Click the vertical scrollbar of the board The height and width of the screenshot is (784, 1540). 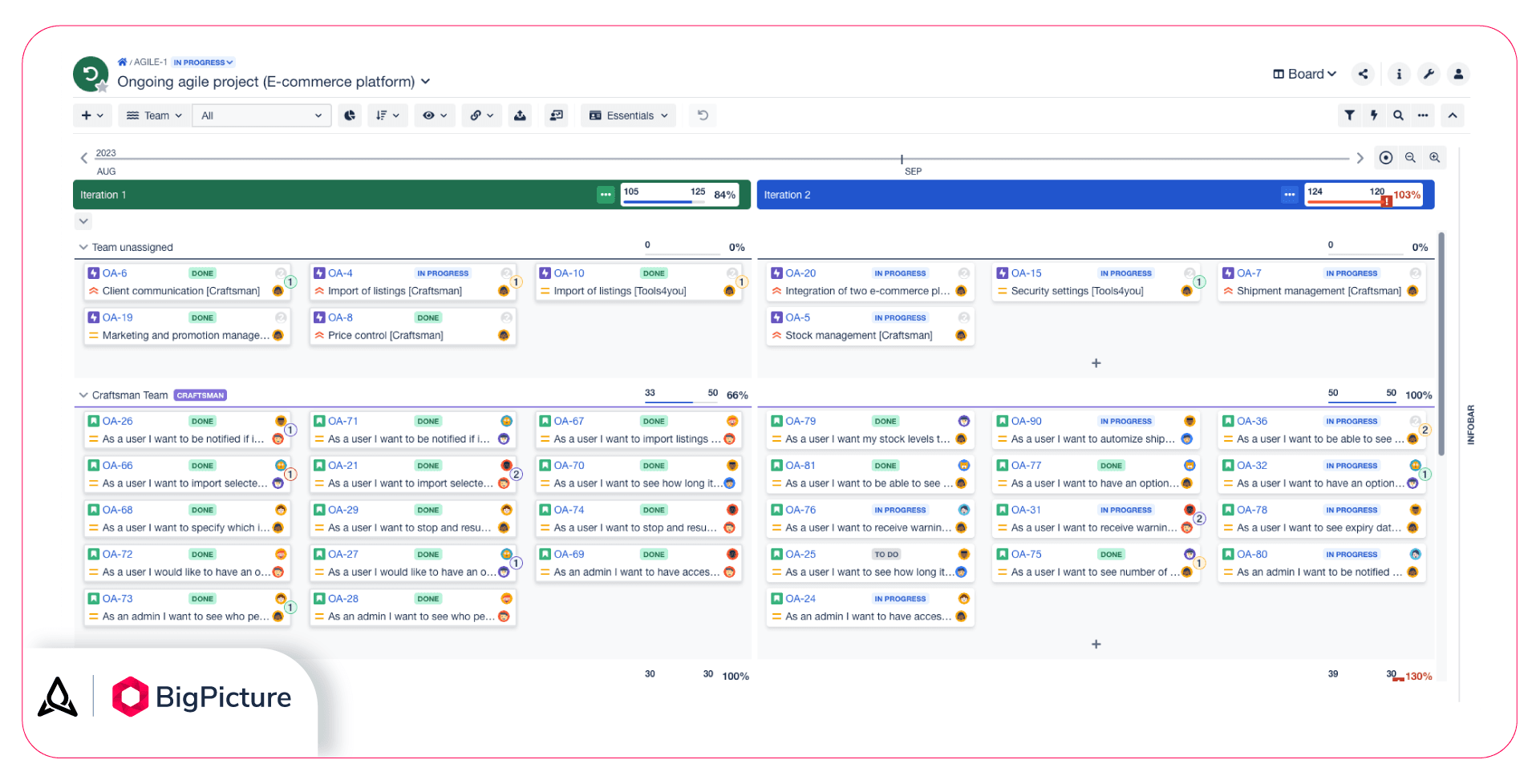(x=1441, y=344)
